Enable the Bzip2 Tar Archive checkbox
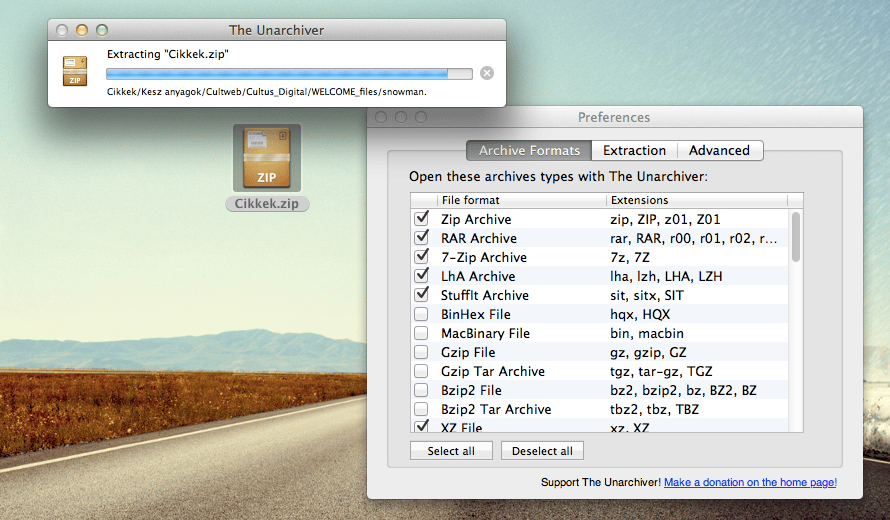 click(421, 409)
